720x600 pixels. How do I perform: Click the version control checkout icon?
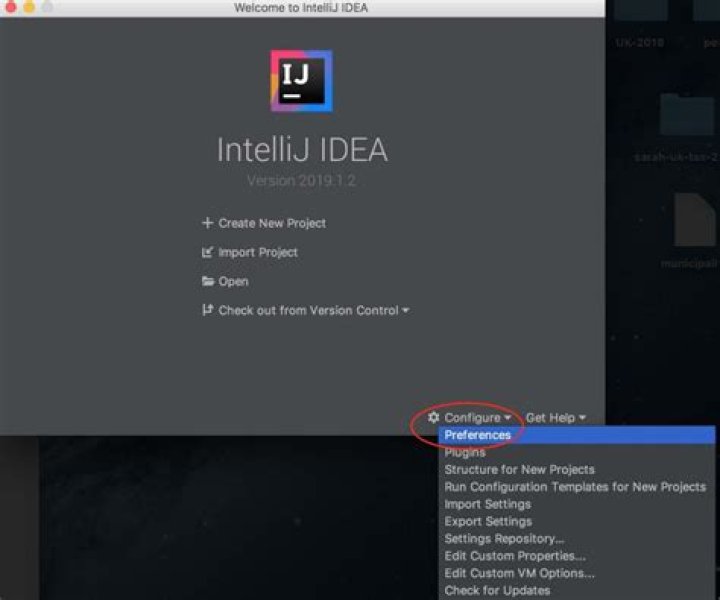[x=208, y=311]
